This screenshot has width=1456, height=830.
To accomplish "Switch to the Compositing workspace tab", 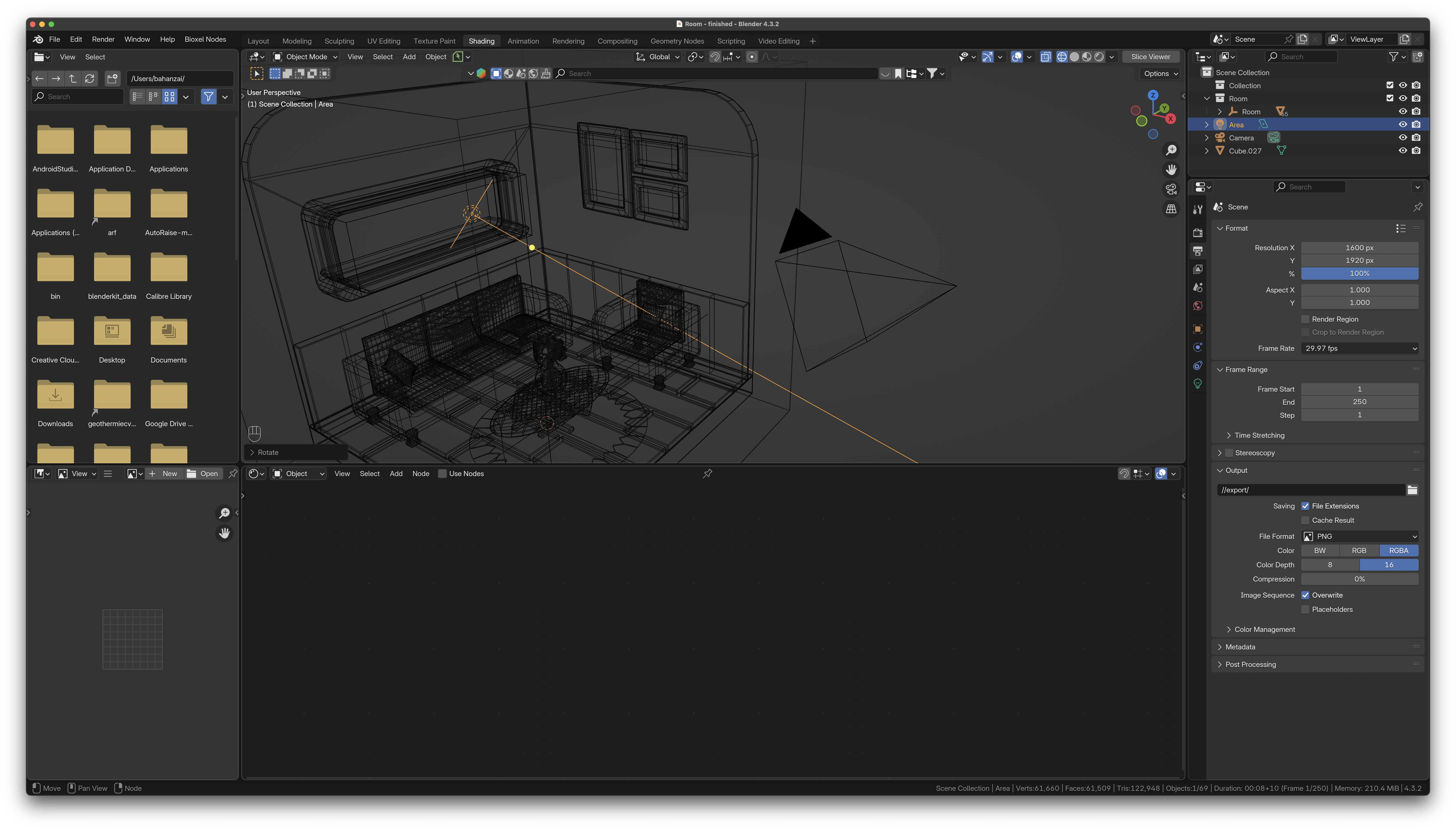I will (617, 41).
